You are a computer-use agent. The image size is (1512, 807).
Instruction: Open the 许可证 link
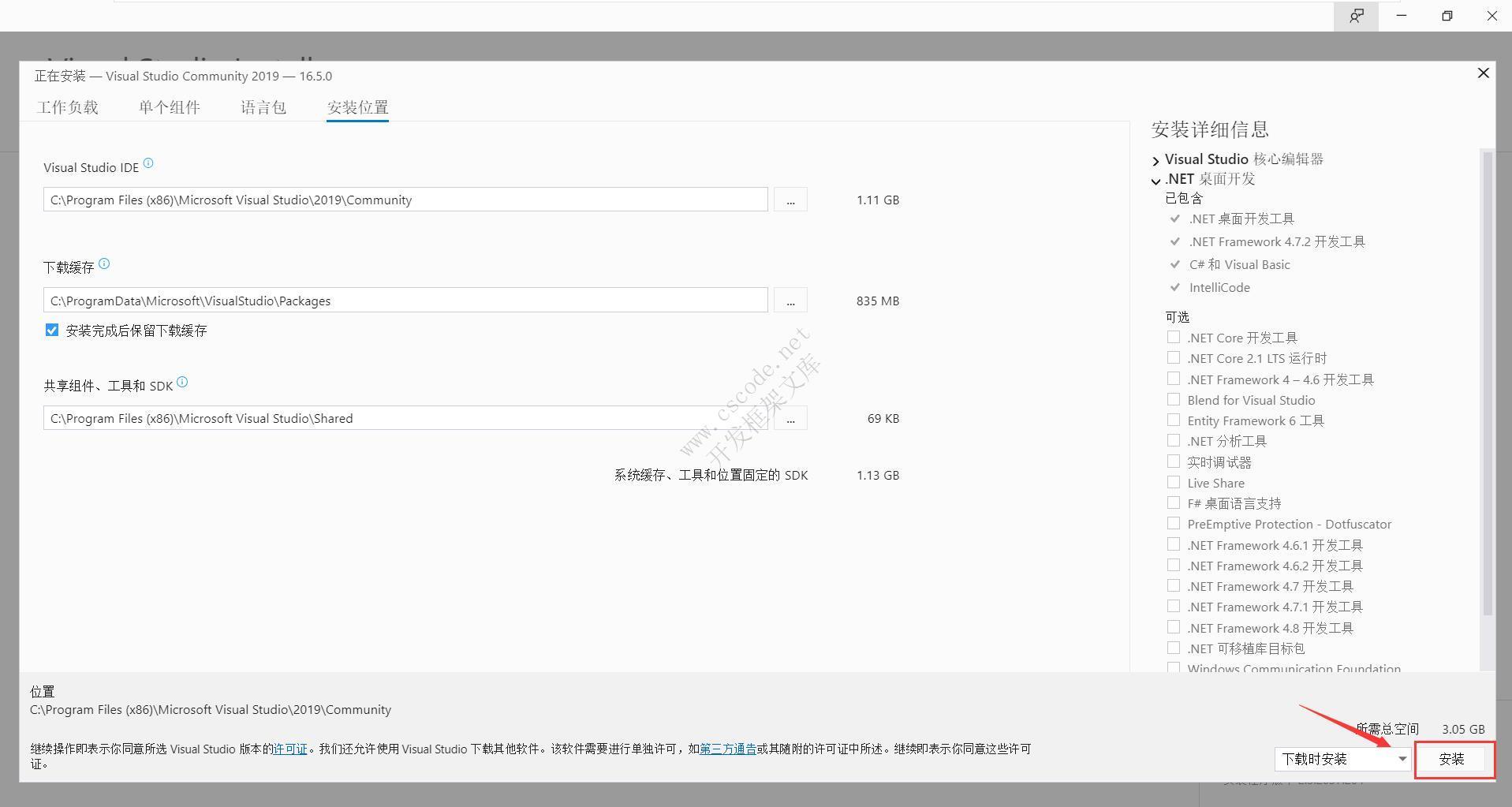pyautogui.click(x=289, y=748)
